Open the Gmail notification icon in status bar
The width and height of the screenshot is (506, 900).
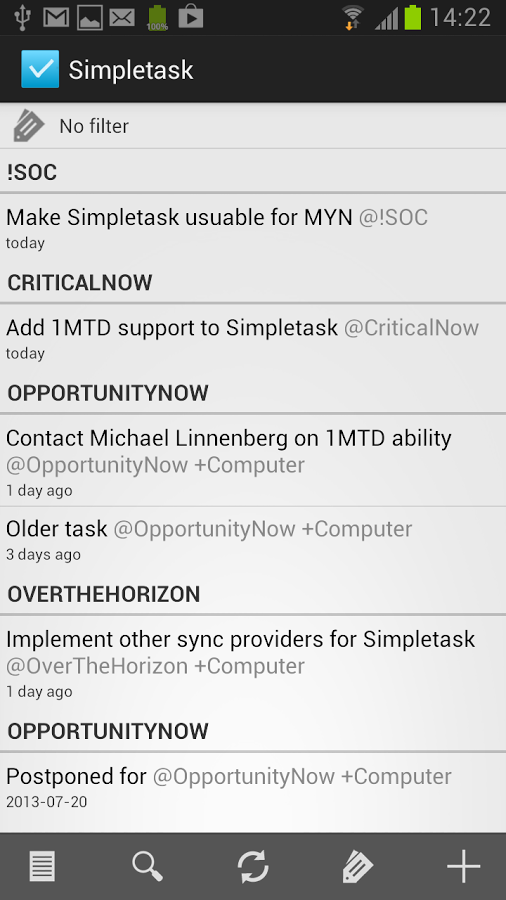point(56,18)
